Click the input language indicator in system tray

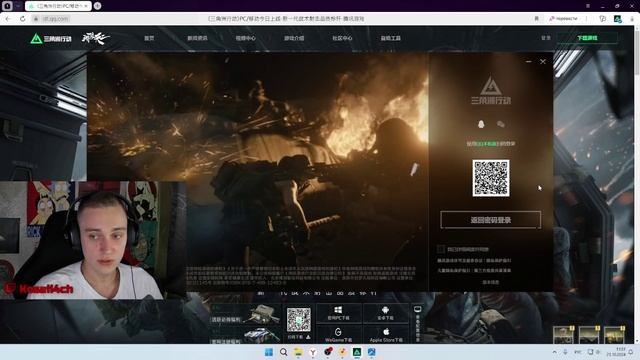click(x=578, y=352)
